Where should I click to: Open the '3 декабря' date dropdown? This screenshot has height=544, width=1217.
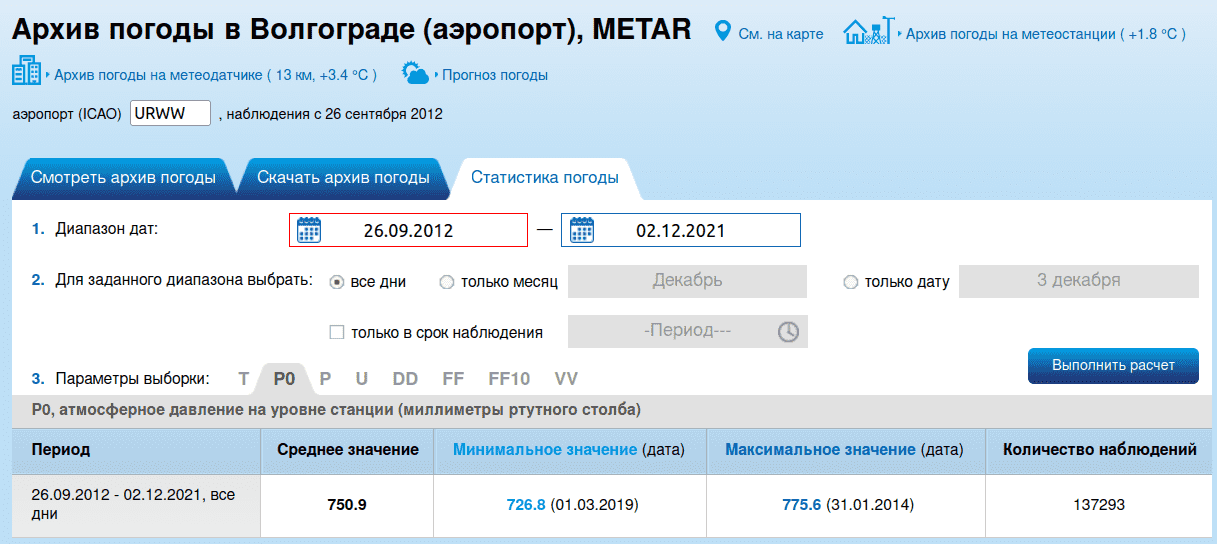(x=1078, y=281)
